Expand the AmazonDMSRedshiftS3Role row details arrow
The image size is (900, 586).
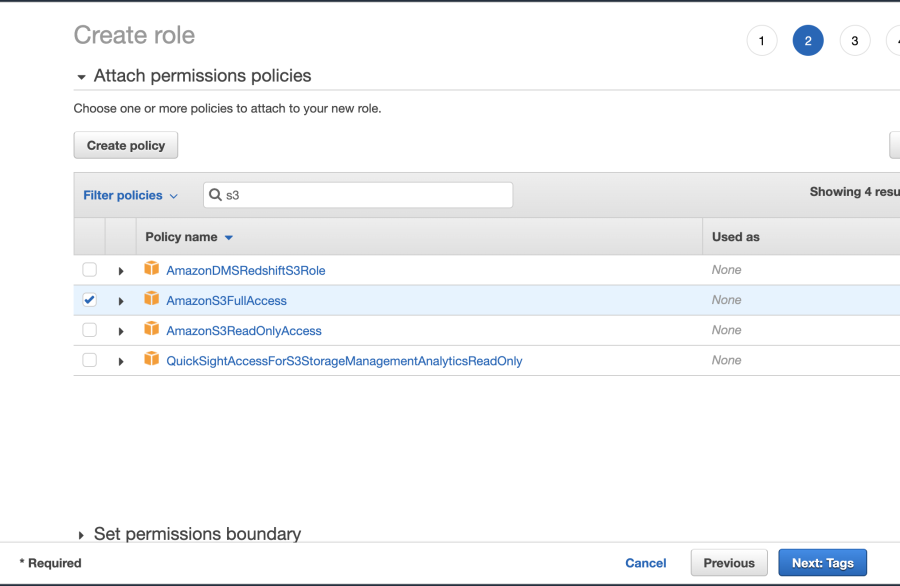121,271
